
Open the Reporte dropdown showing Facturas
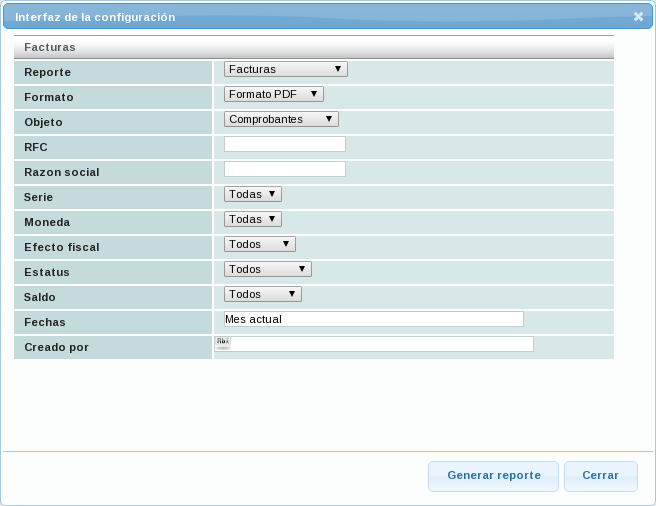pos(285,69)
